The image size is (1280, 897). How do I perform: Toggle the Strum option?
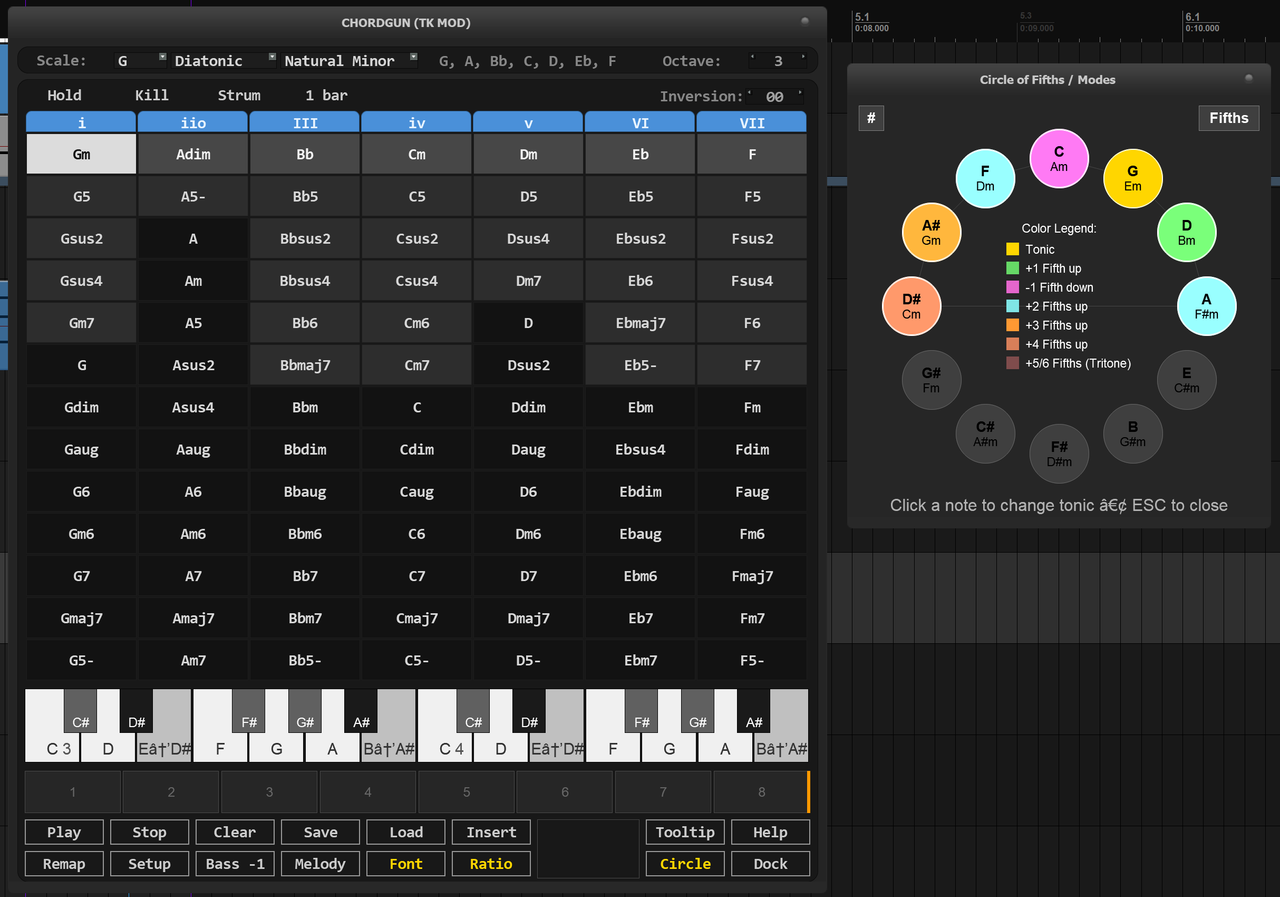(x=239, y=96)
